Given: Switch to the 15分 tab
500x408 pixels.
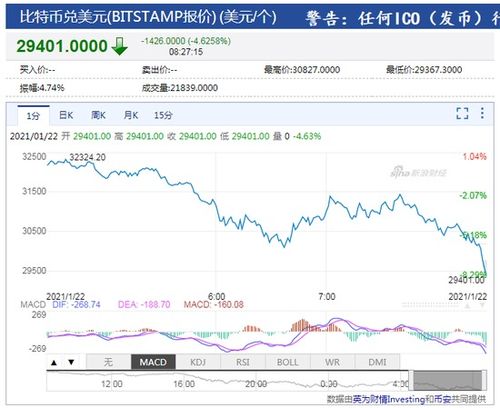Looking at the screenshot, I should click(163, 115).
